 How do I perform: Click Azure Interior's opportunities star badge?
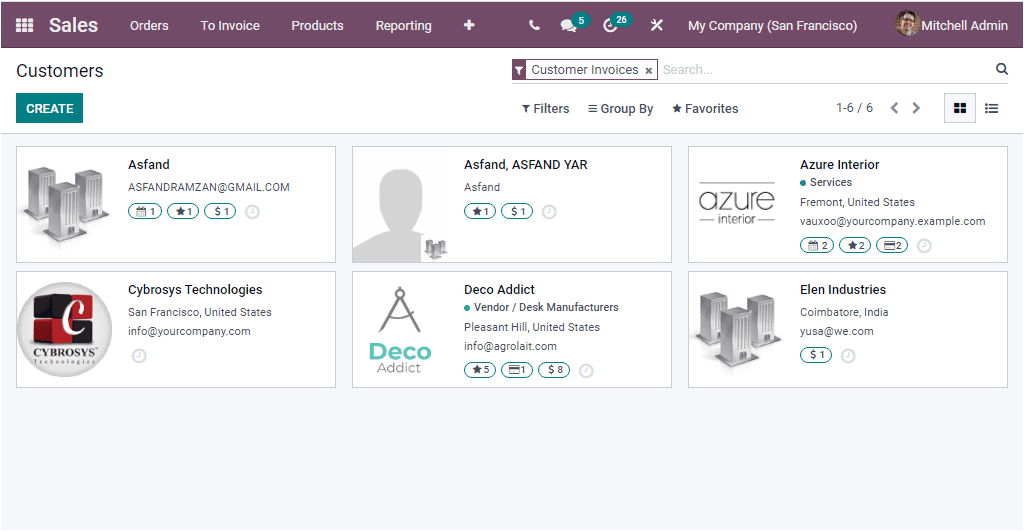pyautogui.click(x=855, y=246)
